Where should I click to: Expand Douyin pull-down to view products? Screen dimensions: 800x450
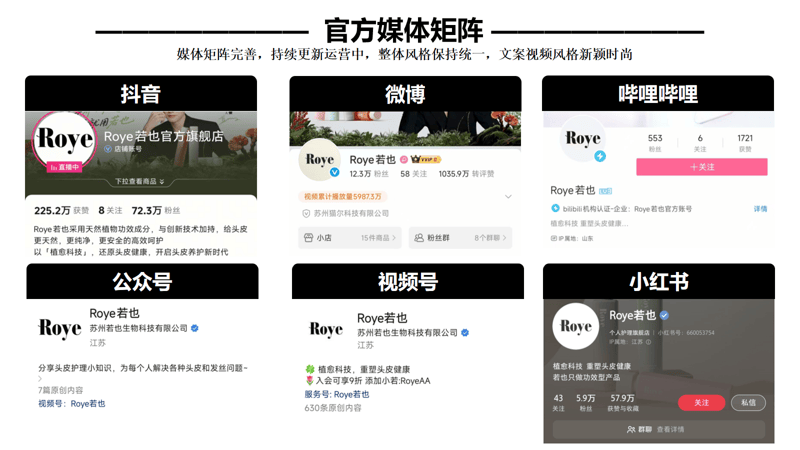pyautogui.click(x=140, y=182)
